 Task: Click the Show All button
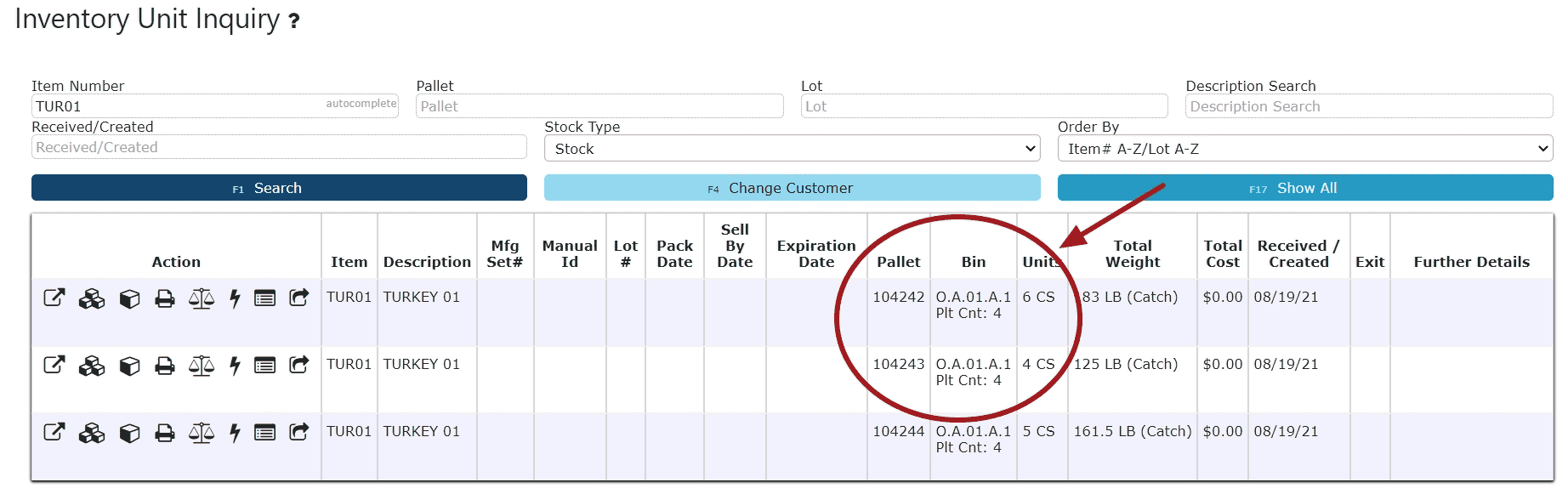1305,188
